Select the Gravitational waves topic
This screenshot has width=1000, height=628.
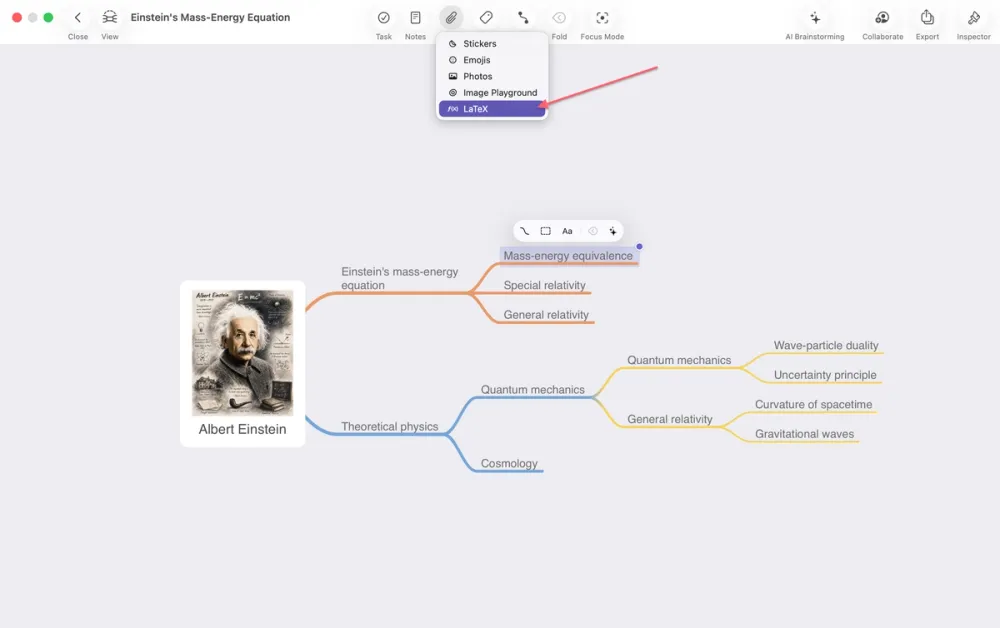point(804,434)
